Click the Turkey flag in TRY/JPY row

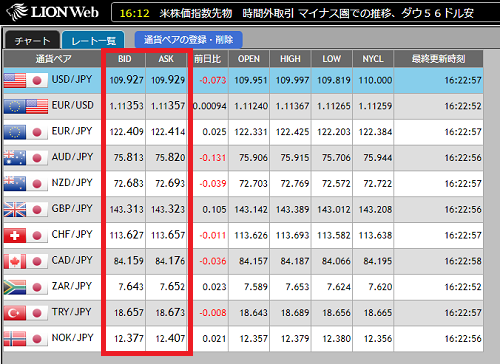click(15, 313)
